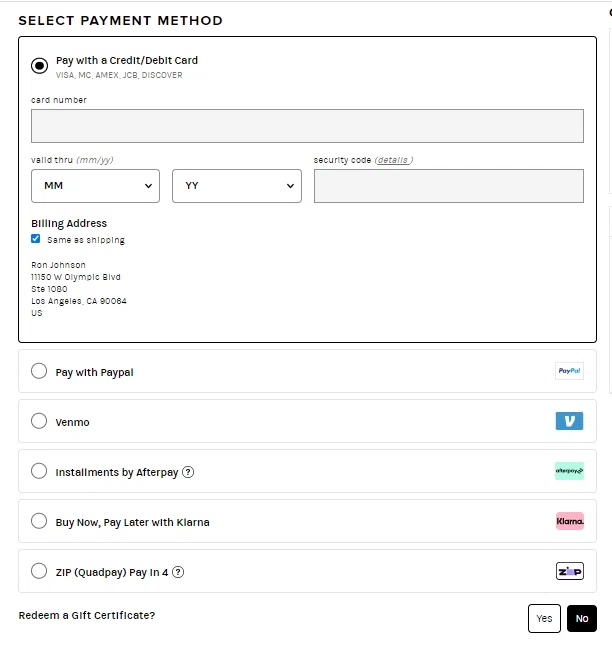The width and height of the screenshot is (612, 647).
Task: Choose Buy Now, Pay Later with Klarna radio
Action: click(x=39, y=521)
